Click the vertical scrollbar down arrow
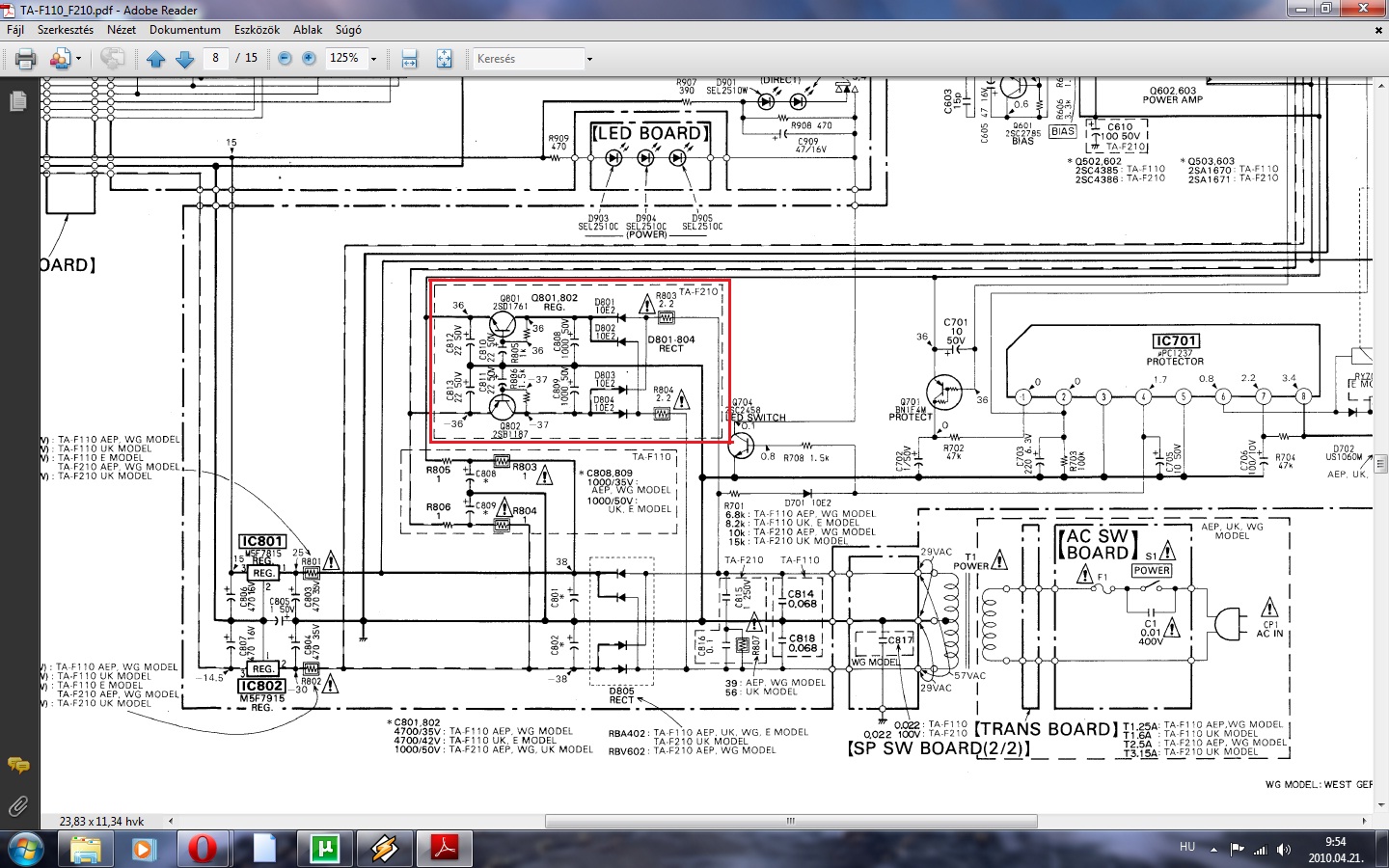This screenshot has width=1389, height=868. coord(1380,806)
